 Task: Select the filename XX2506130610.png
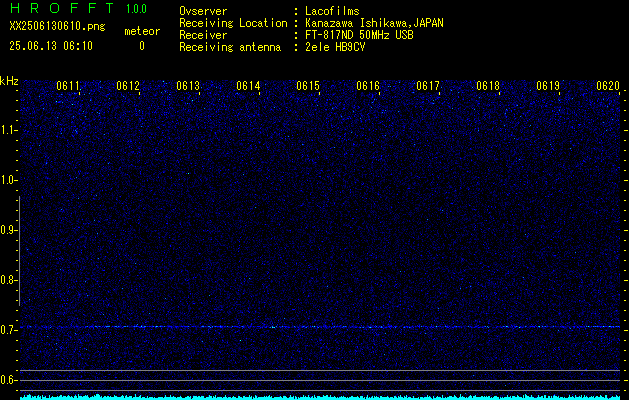pos(57,27)
